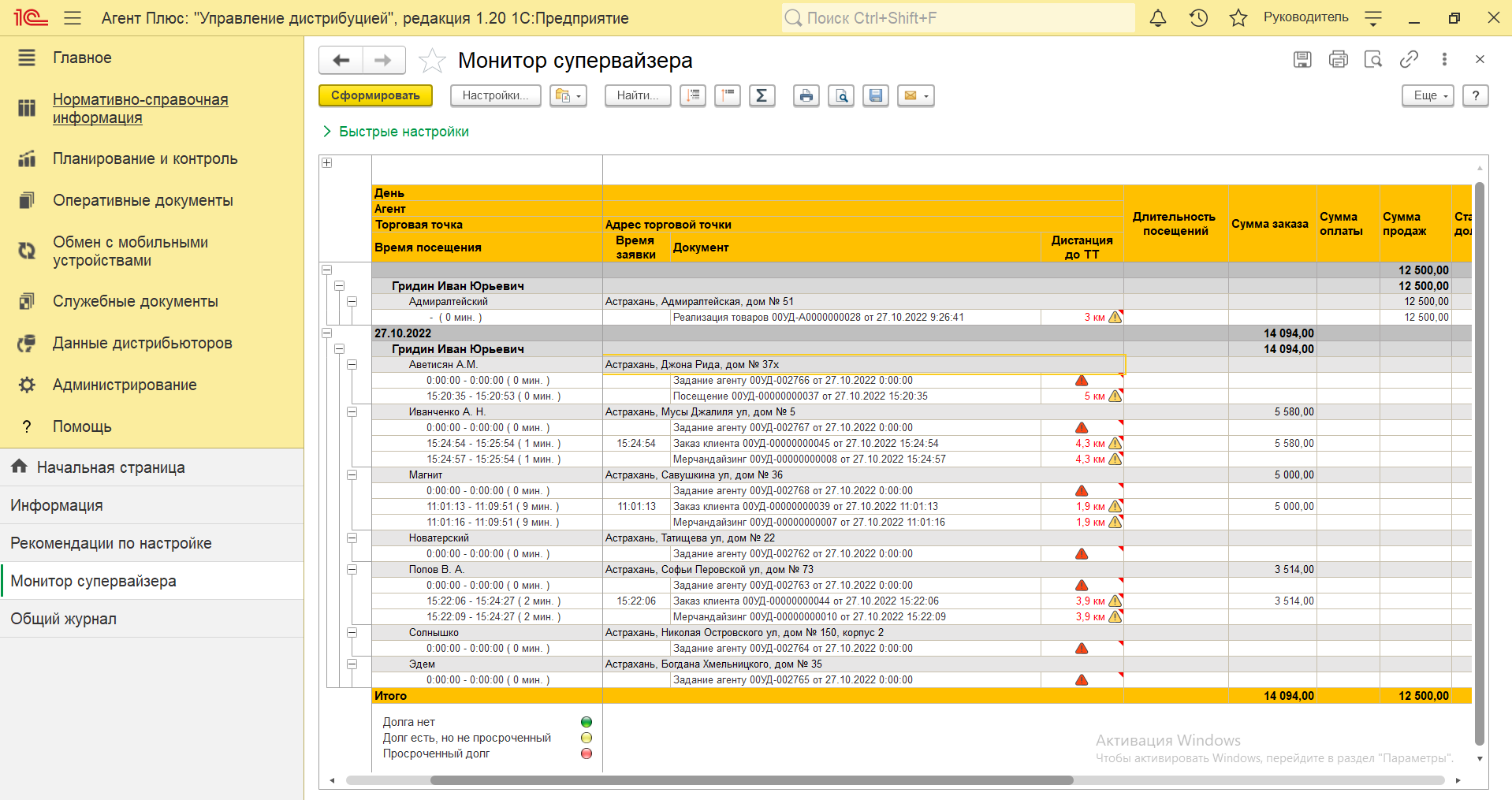1512x800 pixels.
Task: Open help question mark button
Action: 1476,95
